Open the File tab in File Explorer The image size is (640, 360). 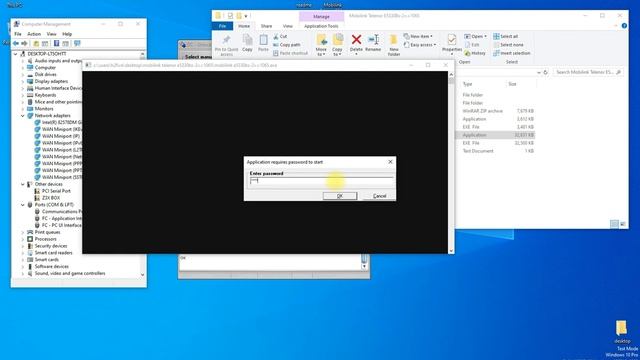(222, 26)
